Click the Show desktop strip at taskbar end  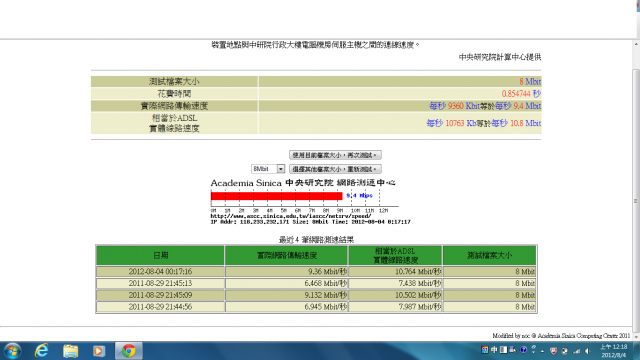point(637,351)
